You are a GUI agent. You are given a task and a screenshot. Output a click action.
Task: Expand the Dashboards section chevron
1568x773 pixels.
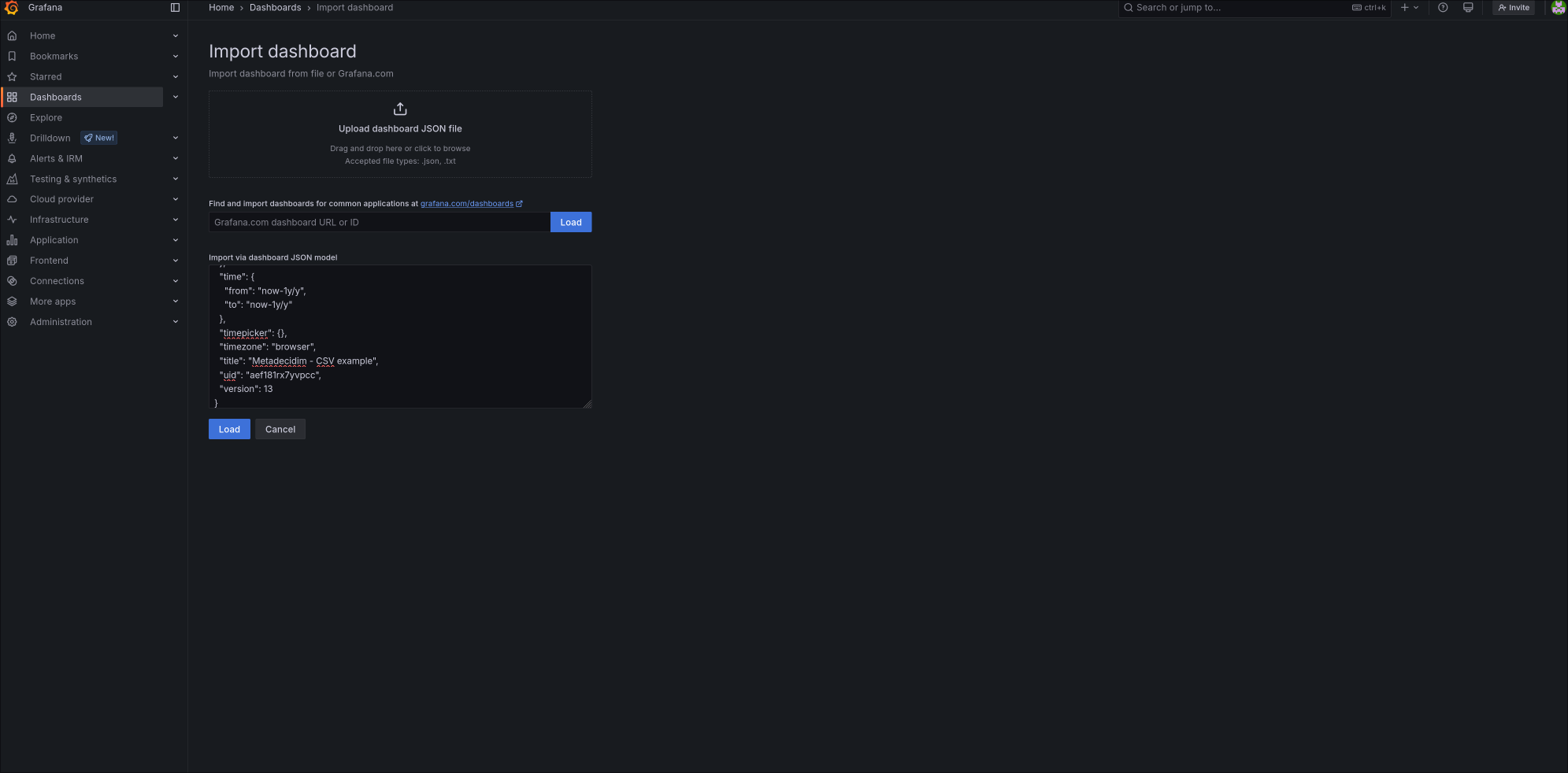175,97
